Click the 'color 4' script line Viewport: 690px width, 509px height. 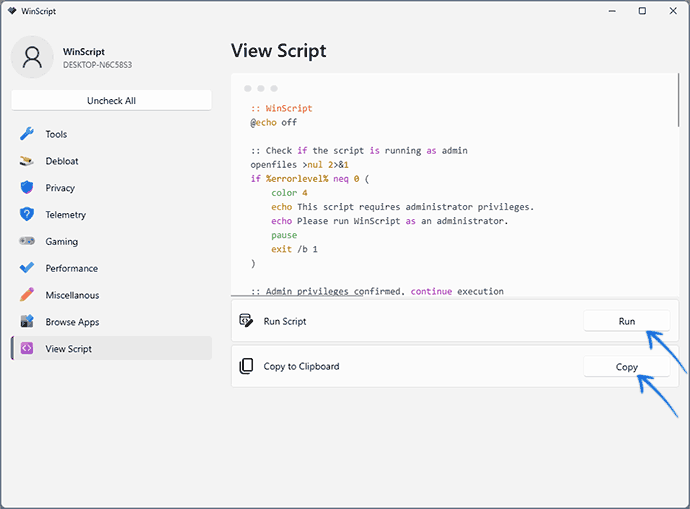pos(289,193)
